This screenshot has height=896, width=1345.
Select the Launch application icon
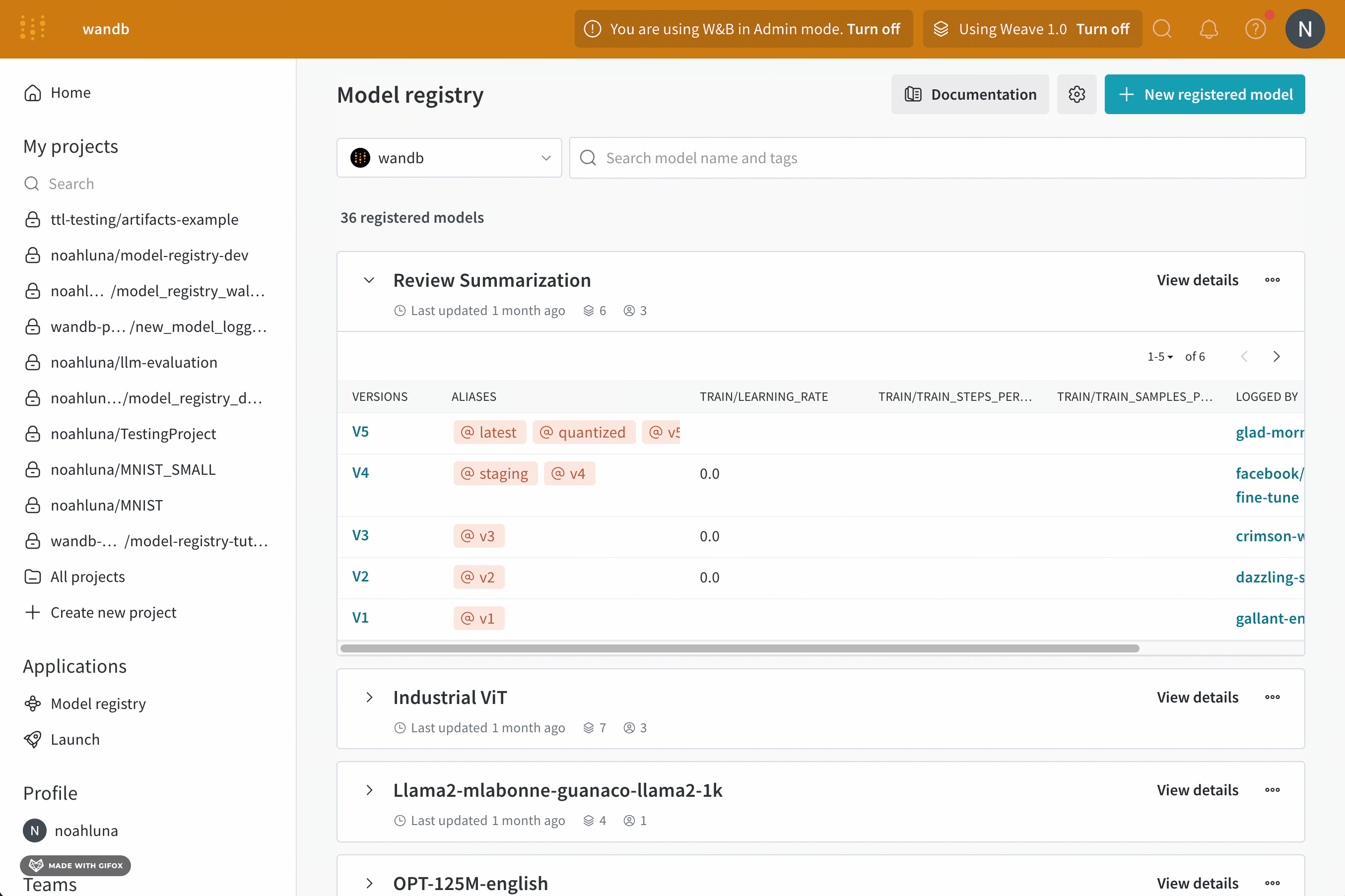(x=33, y=739)
